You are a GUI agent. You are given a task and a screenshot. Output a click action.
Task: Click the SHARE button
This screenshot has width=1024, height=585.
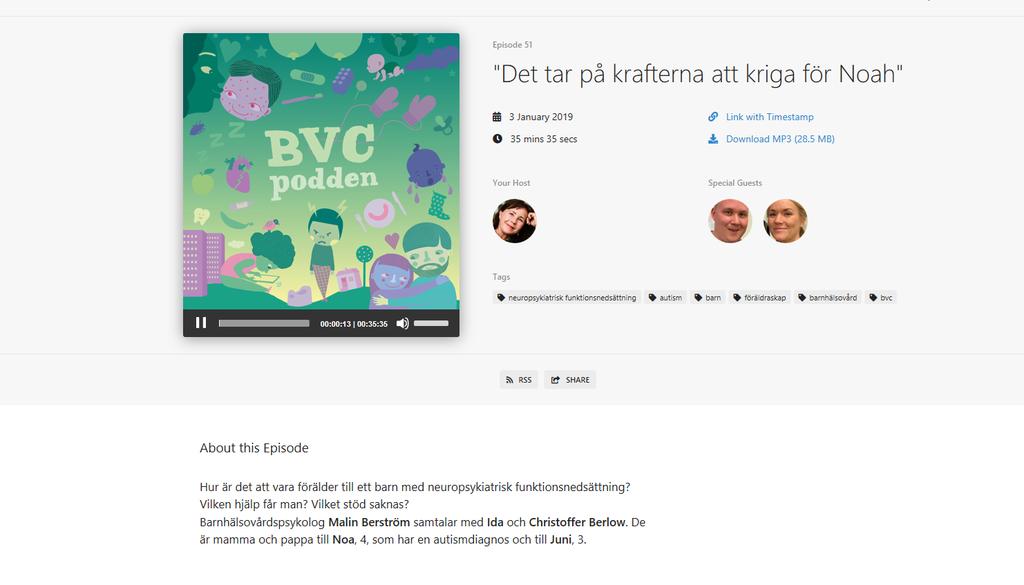[569, 380]
